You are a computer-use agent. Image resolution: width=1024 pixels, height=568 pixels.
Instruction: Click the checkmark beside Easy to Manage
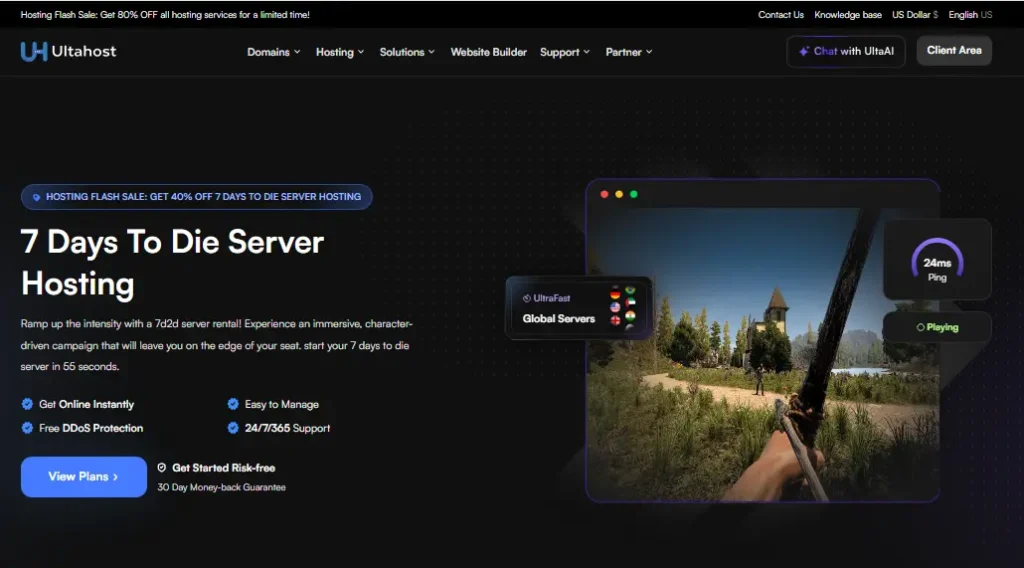(x=233, y=404)
